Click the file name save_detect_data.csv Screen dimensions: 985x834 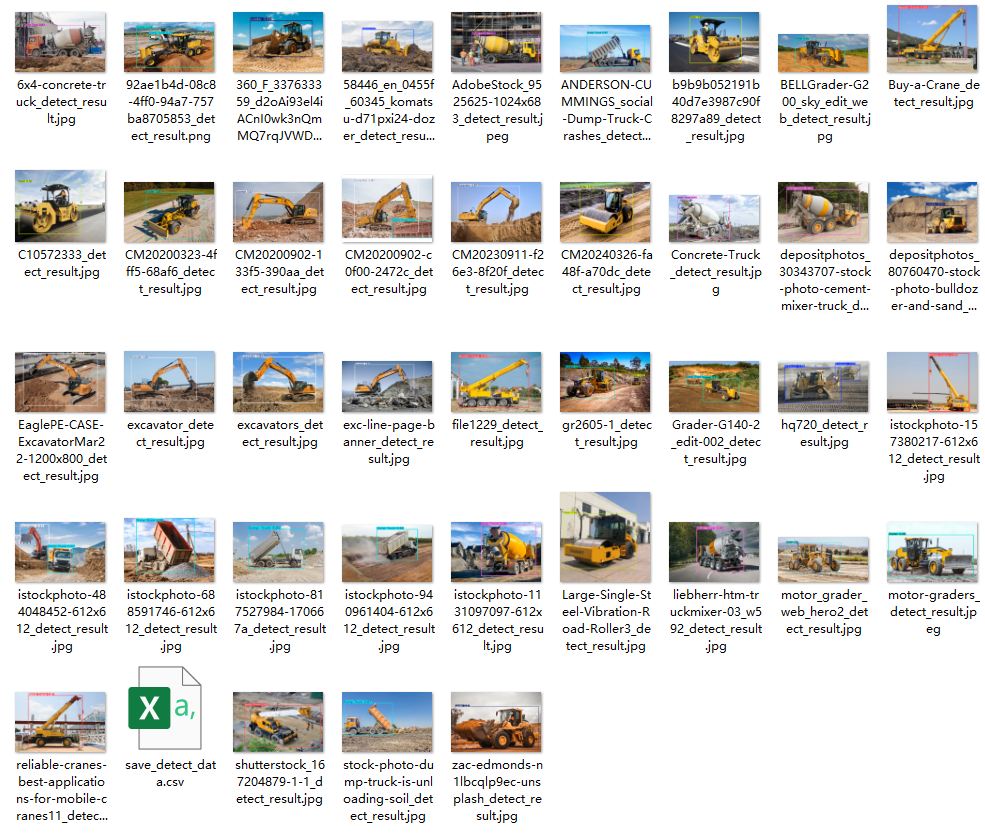170,773
